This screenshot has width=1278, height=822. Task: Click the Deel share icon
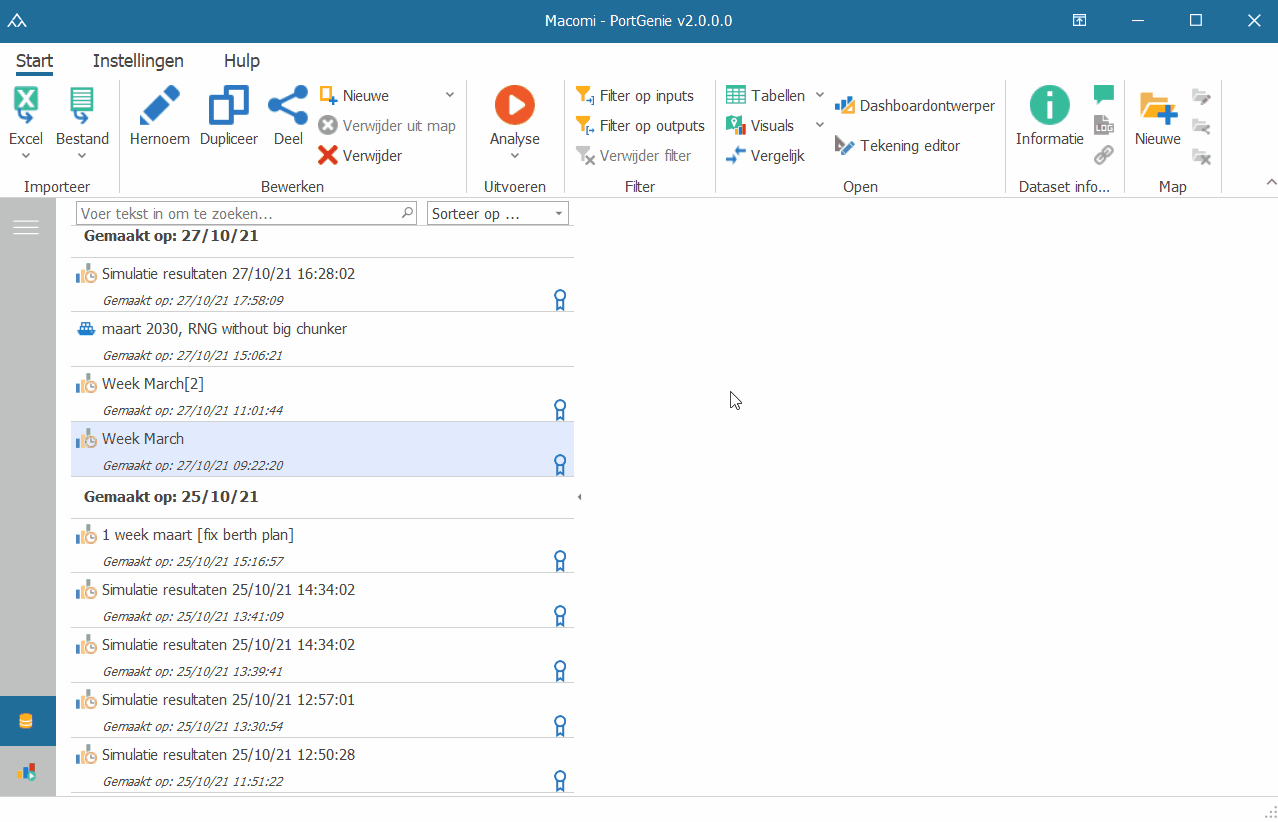click(x=288, y=106)
